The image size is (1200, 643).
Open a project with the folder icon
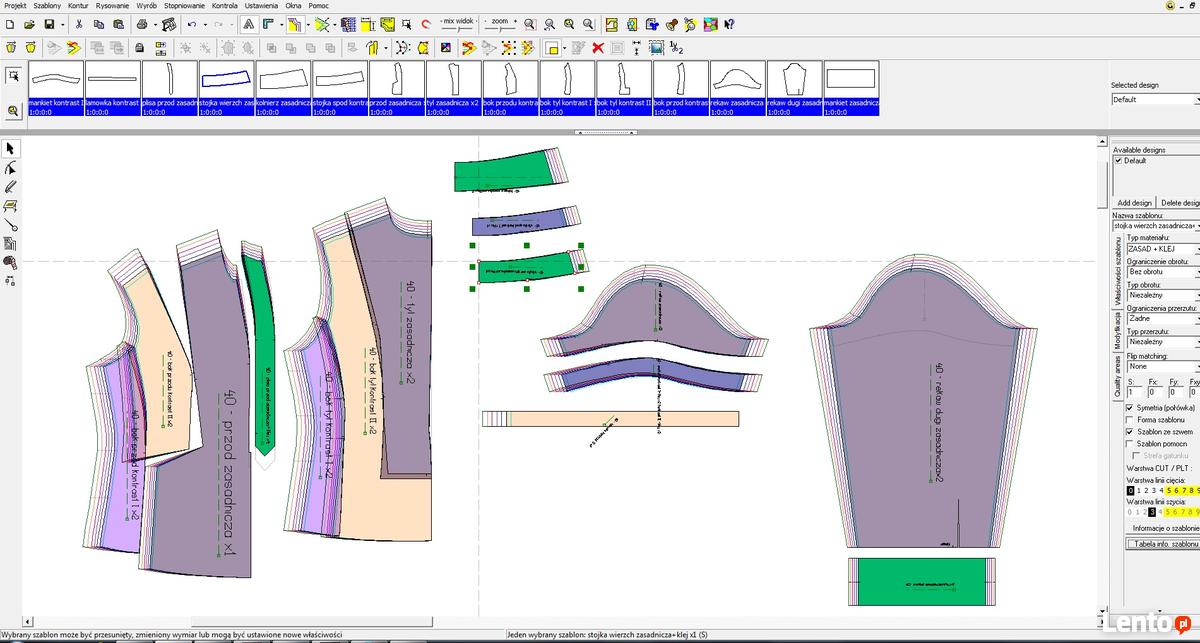coord(29,24)
